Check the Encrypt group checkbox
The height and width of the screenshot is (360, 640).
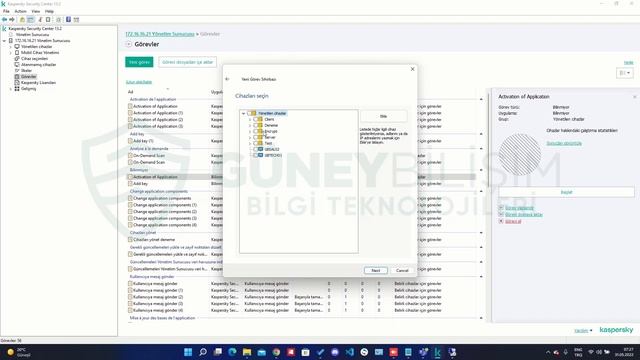256,131
